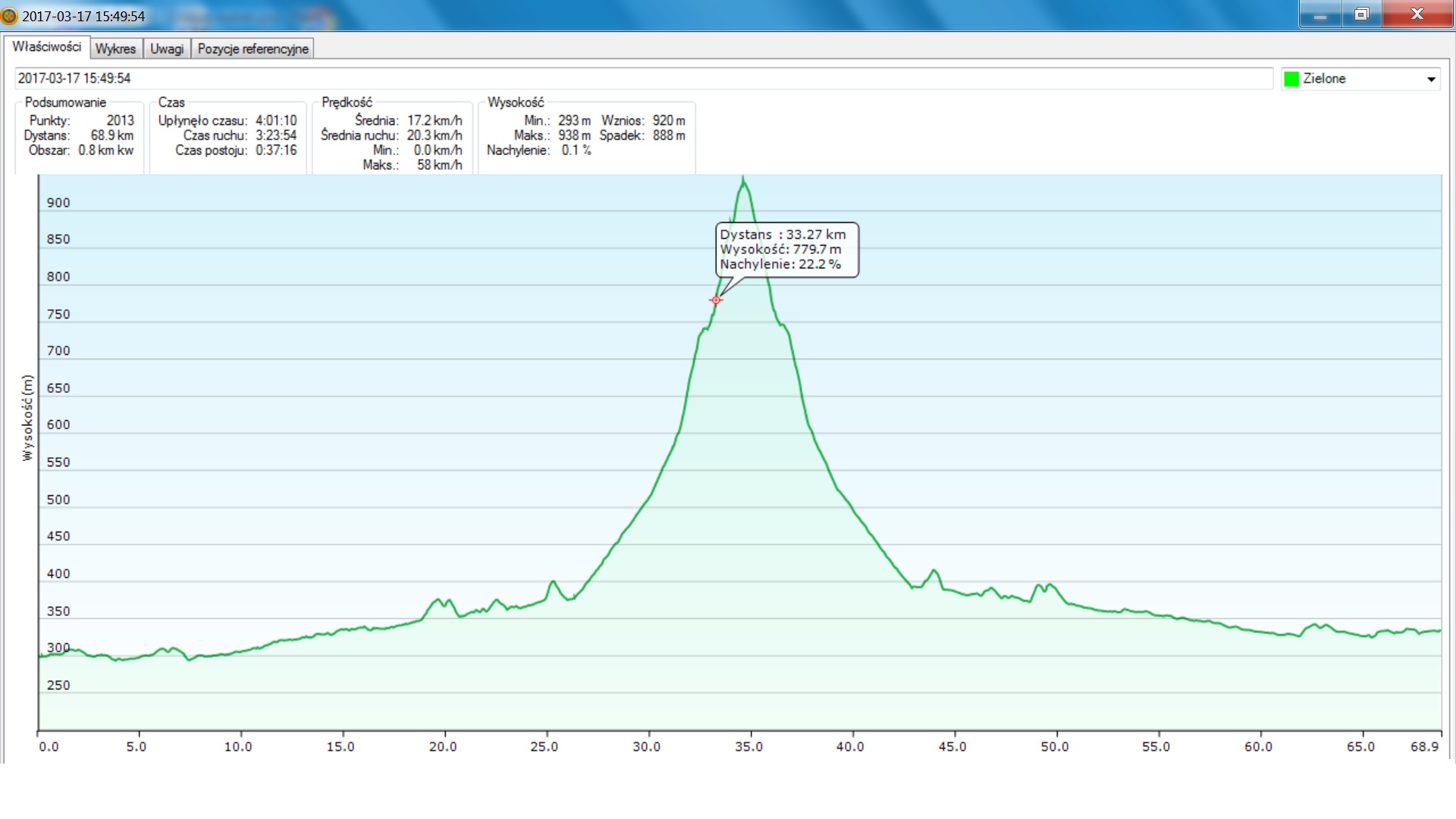Image resolution: width=1456 pixels, height=819 pixels.
Task: Click the green color swatch
Action: click(x=1291, y=79)
